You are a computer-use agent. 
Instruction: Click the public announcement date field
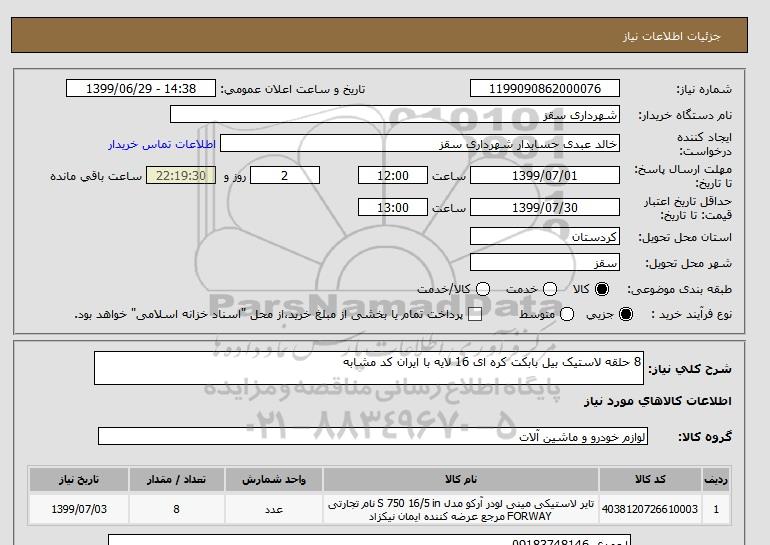point(141,88)
